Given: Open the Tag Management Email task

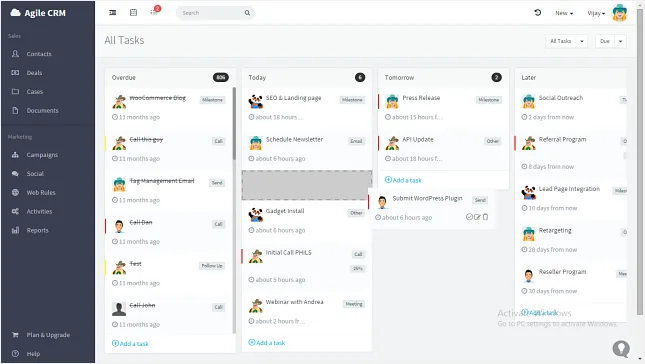Looking at the screenshot, I should tap(162, 181).
